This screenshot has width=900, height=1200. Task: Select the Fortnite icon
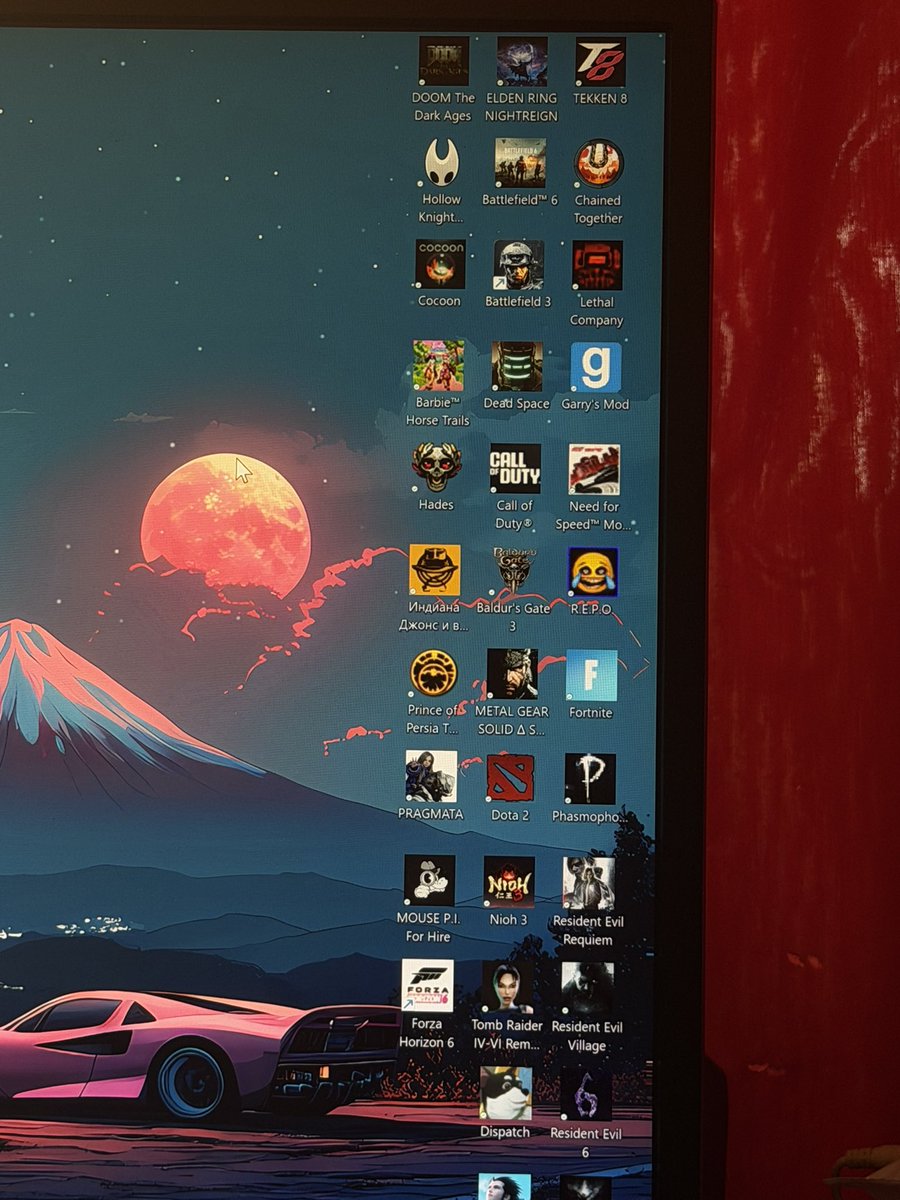pyautogui.click(x=591, y=675)
